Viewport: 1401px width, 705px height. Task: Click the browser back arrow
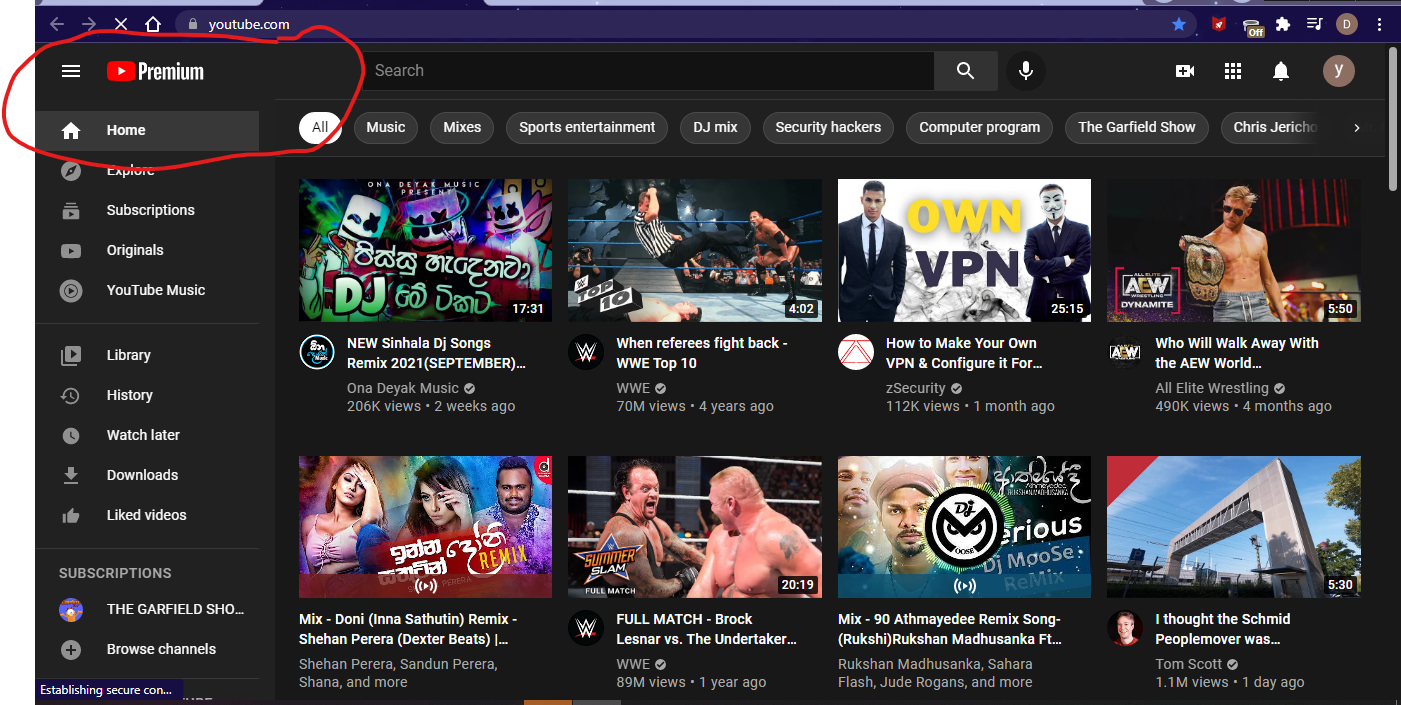coord(57,24)
